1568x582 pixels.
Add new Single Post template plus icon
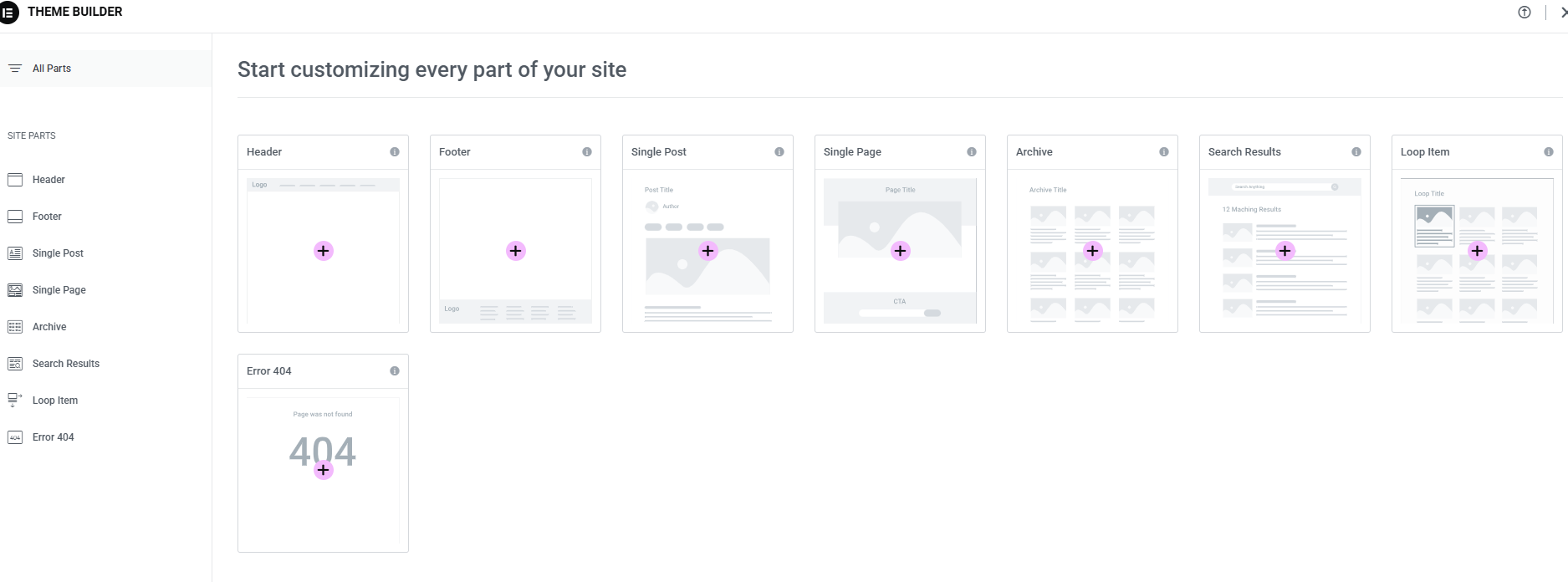point(708,251)
